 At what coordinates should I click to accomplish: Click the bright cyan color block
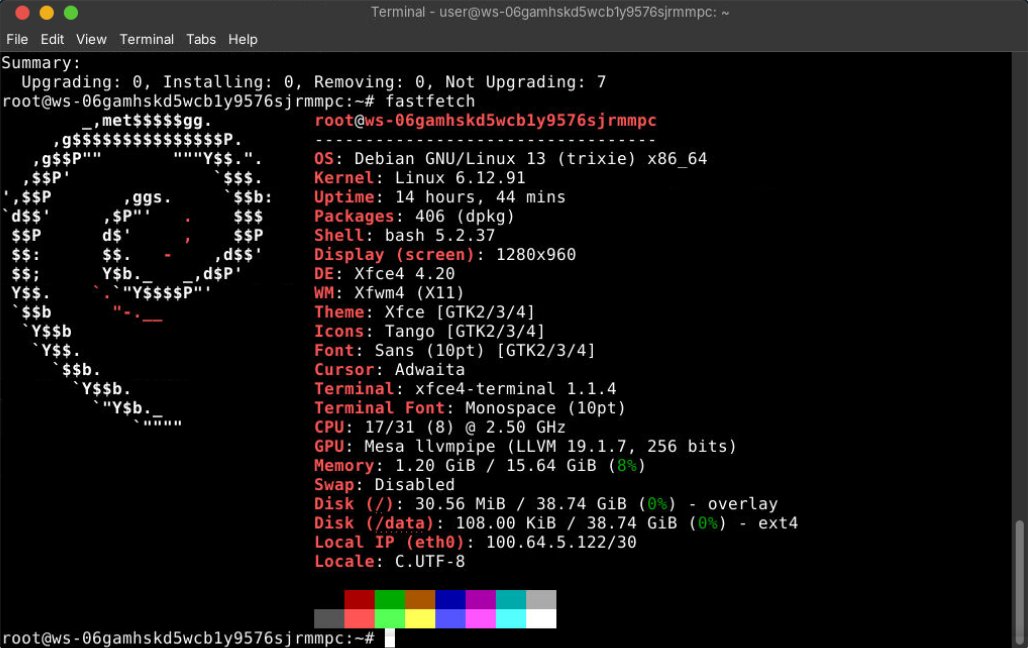511,618
